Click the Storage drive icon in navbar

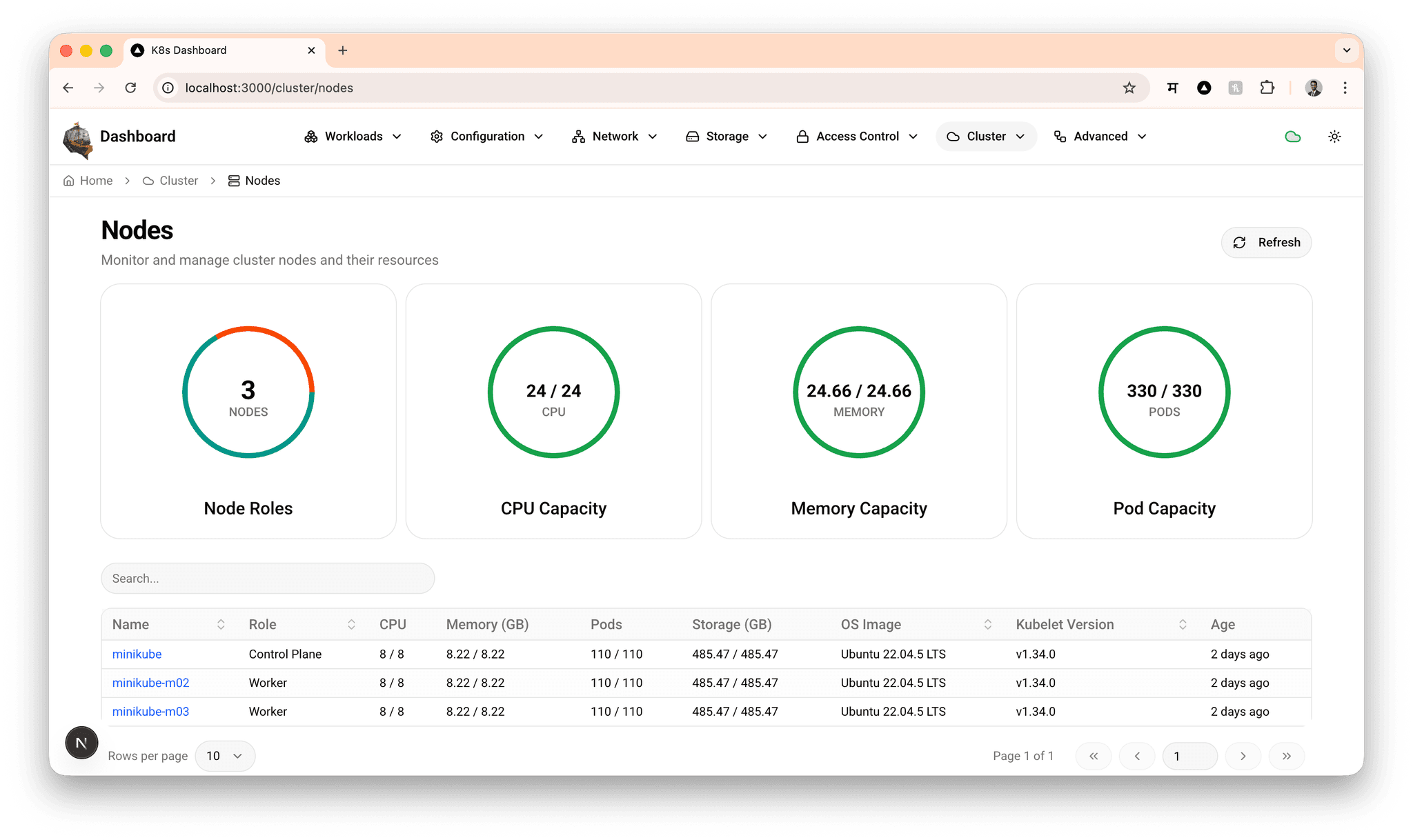pos(692,136)
